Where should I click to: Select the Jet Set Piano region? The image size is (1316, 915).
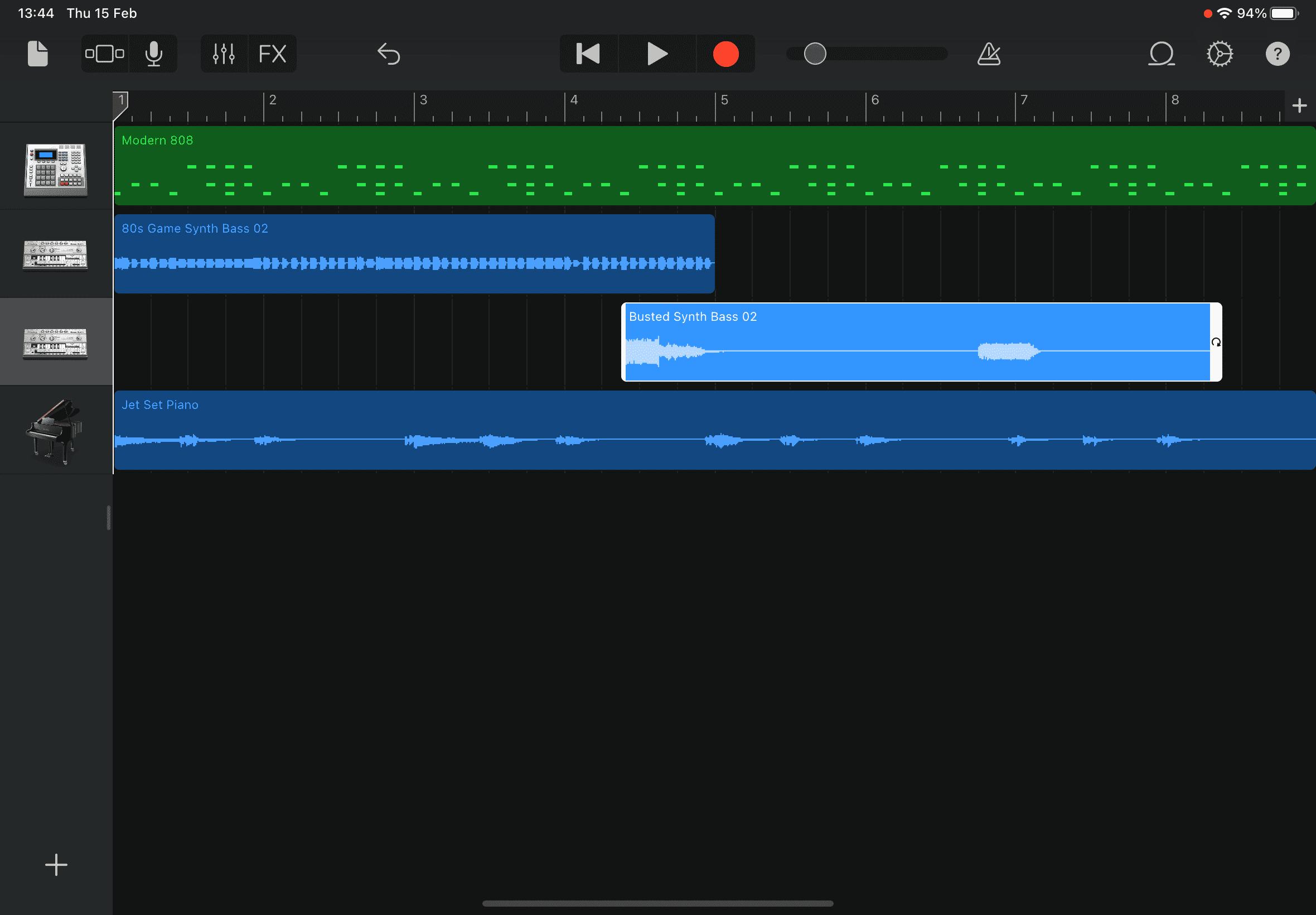714,430
